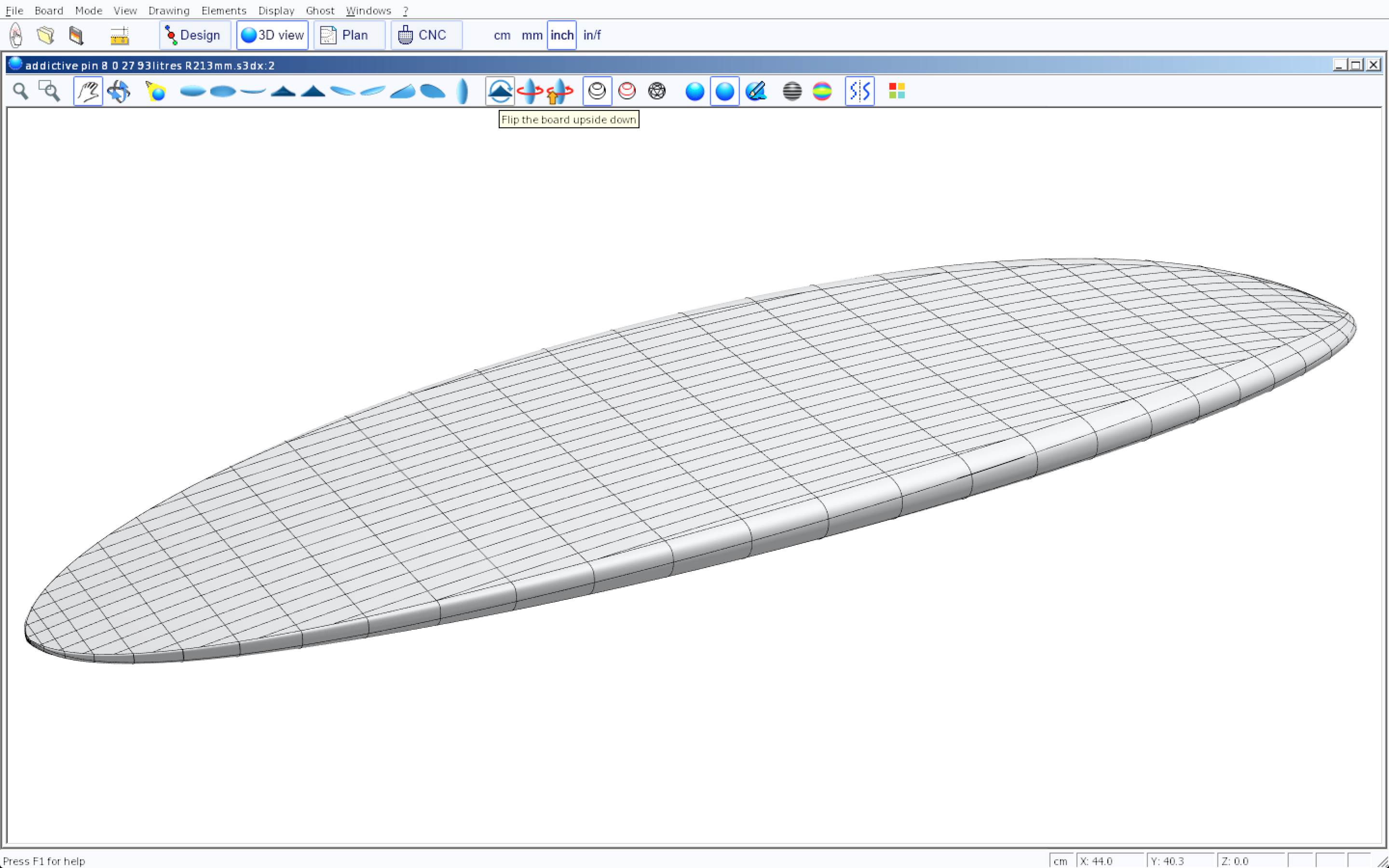
Task: Open the color palette squares icon
Action: (x=896, y=91)
